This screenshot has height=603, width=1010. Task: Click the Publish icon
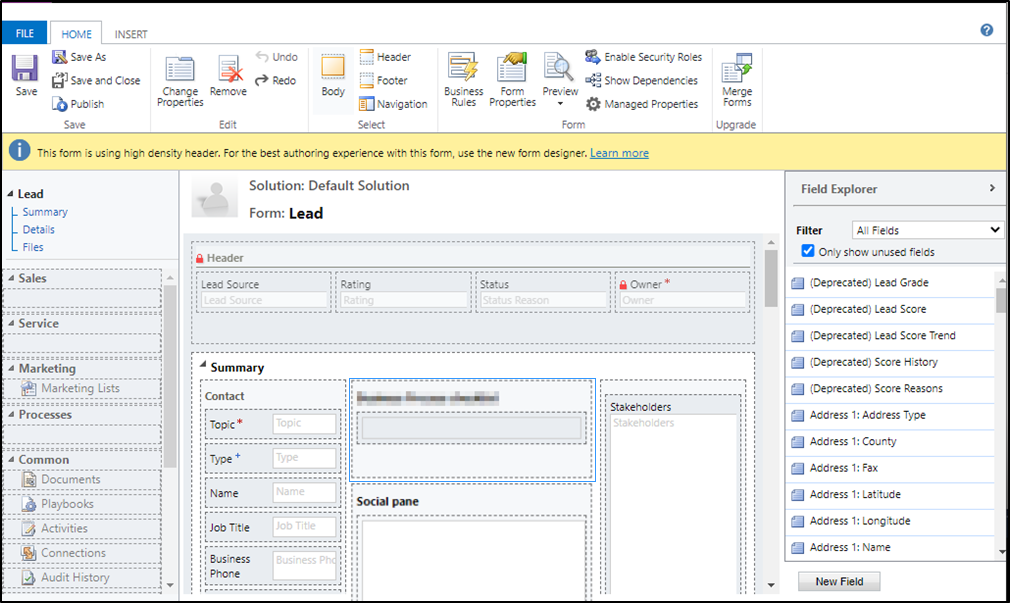coord(60,104)
